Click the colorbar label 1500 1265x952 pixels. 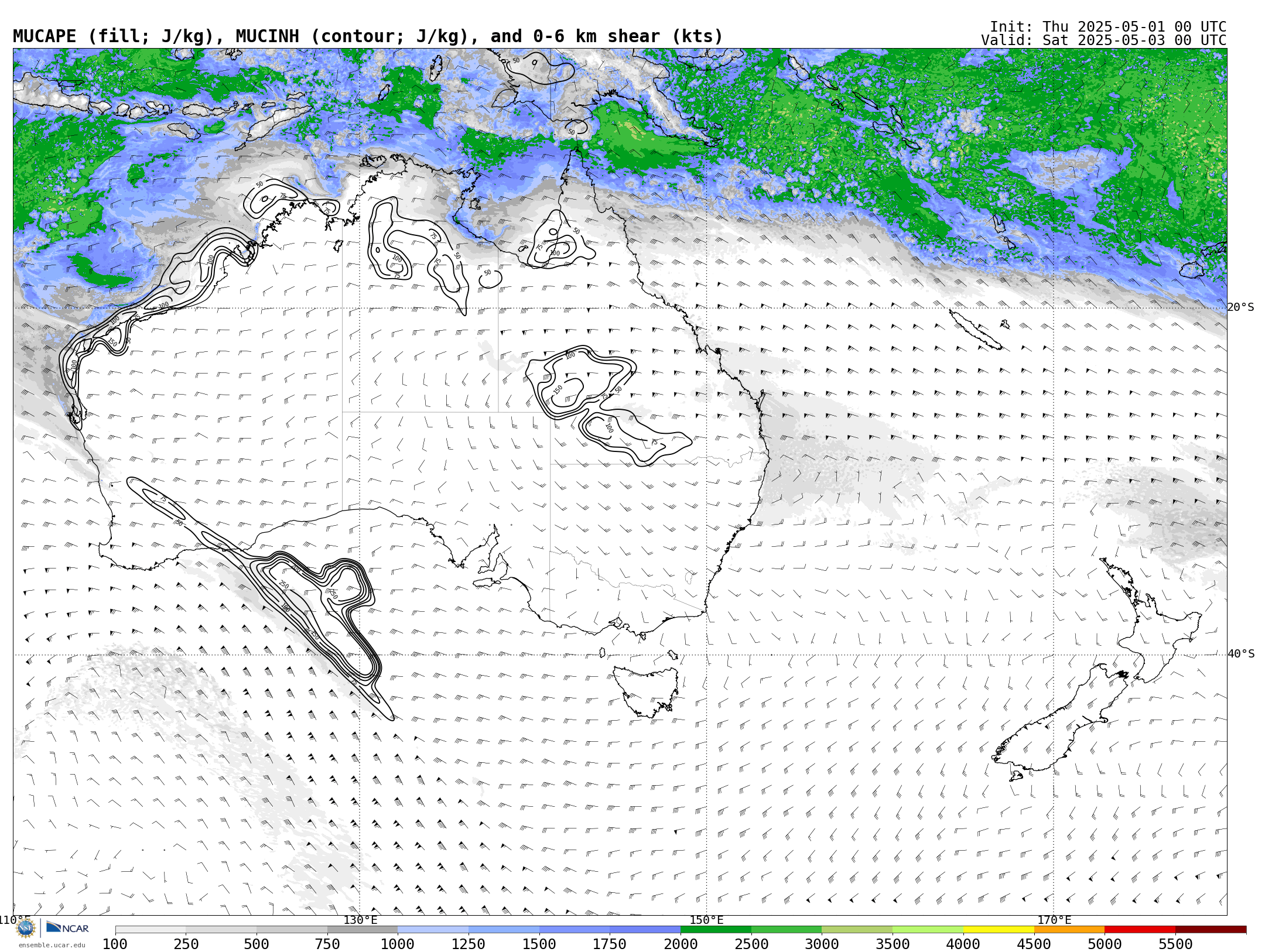click(539, 944)
